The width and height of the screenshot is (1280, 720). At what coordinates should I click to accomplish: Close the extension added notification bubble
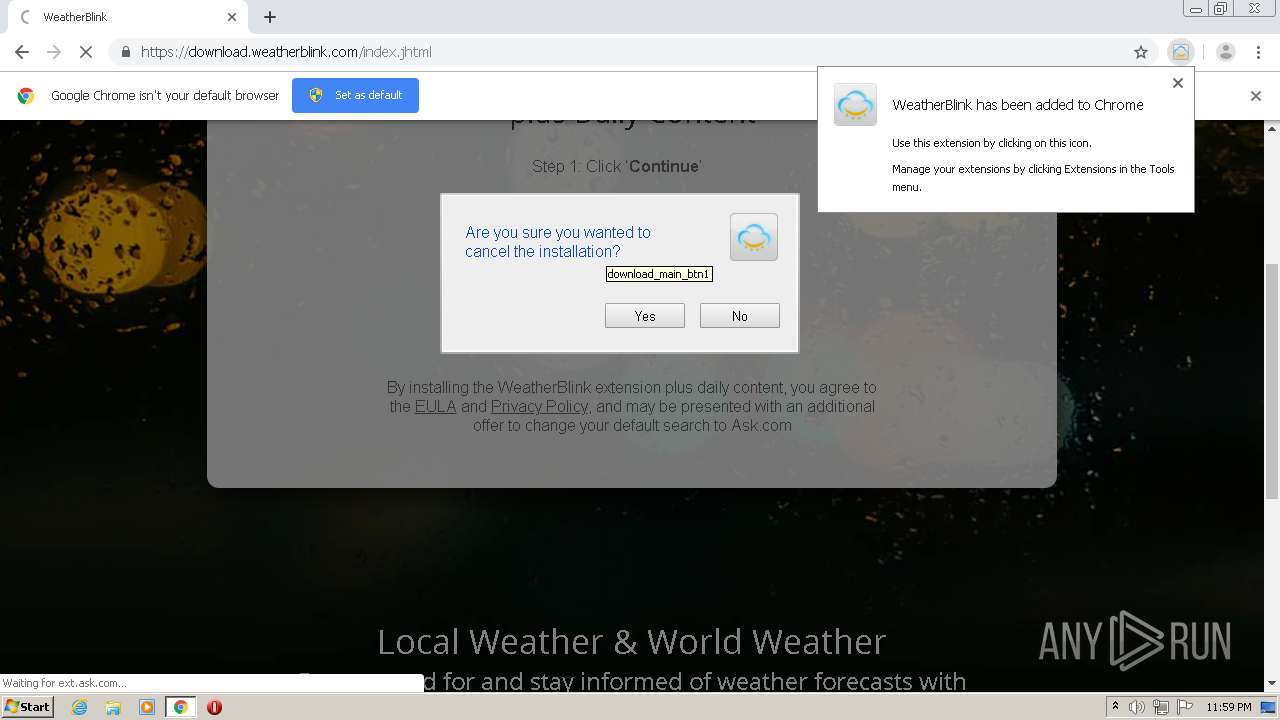point(1178,83)
